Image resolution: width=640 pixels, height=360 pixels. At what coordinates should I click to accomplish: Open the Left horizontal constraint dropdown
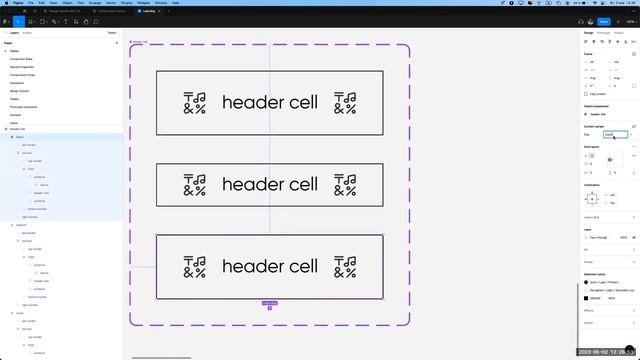point(612,195)
